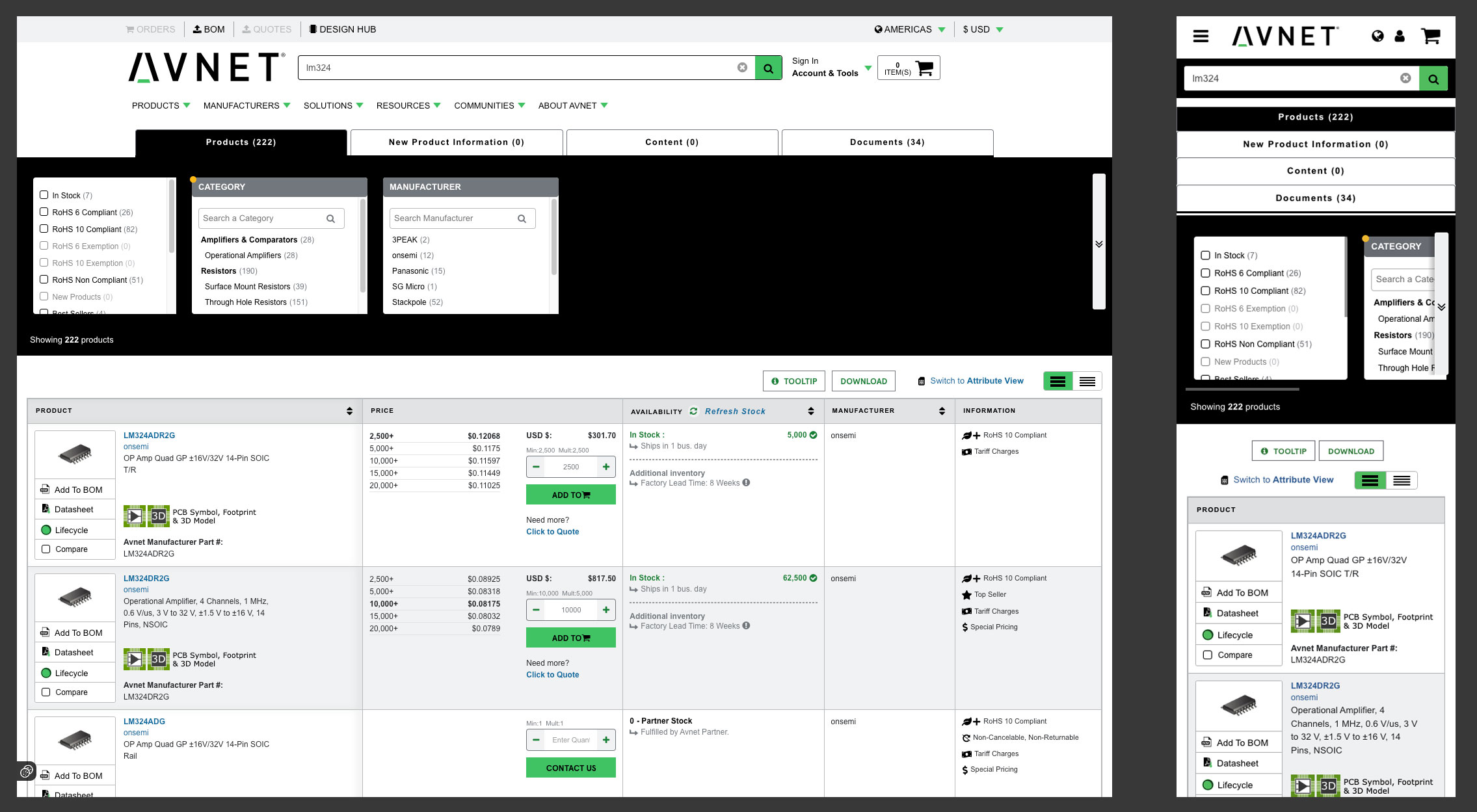Enable the In Stock filter checkbox
The height and width of the screenshot is (812, 1477).
44,195
